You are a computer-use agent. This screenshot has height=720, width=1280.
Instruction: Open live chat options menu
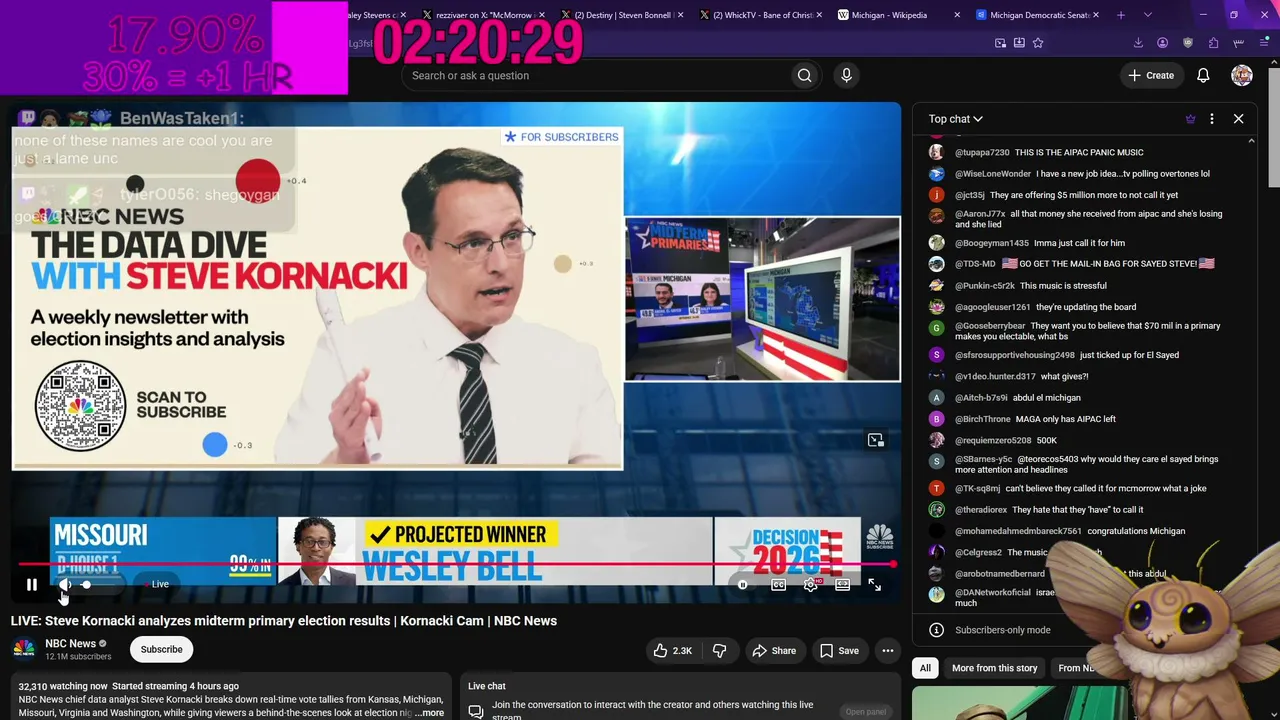[x=1212, y=119]
